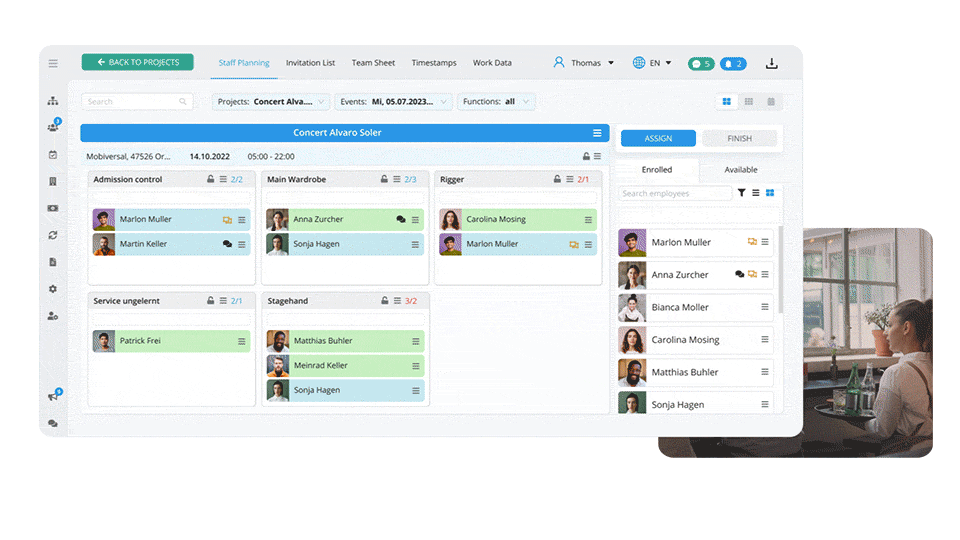960x540 pixels.
Task: Open the hamburger menu on Concert Alvaro Soler bar
Action: (597, 133)
